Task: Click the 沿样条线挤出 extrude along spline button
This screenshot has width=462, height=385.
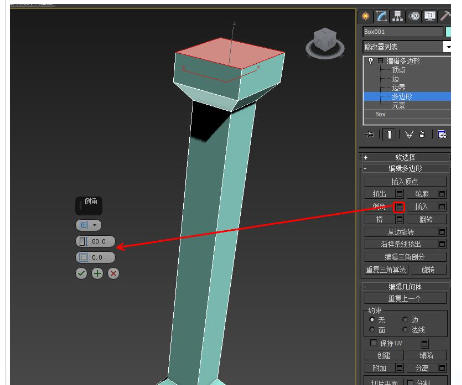Action: (x=401, y=244)
